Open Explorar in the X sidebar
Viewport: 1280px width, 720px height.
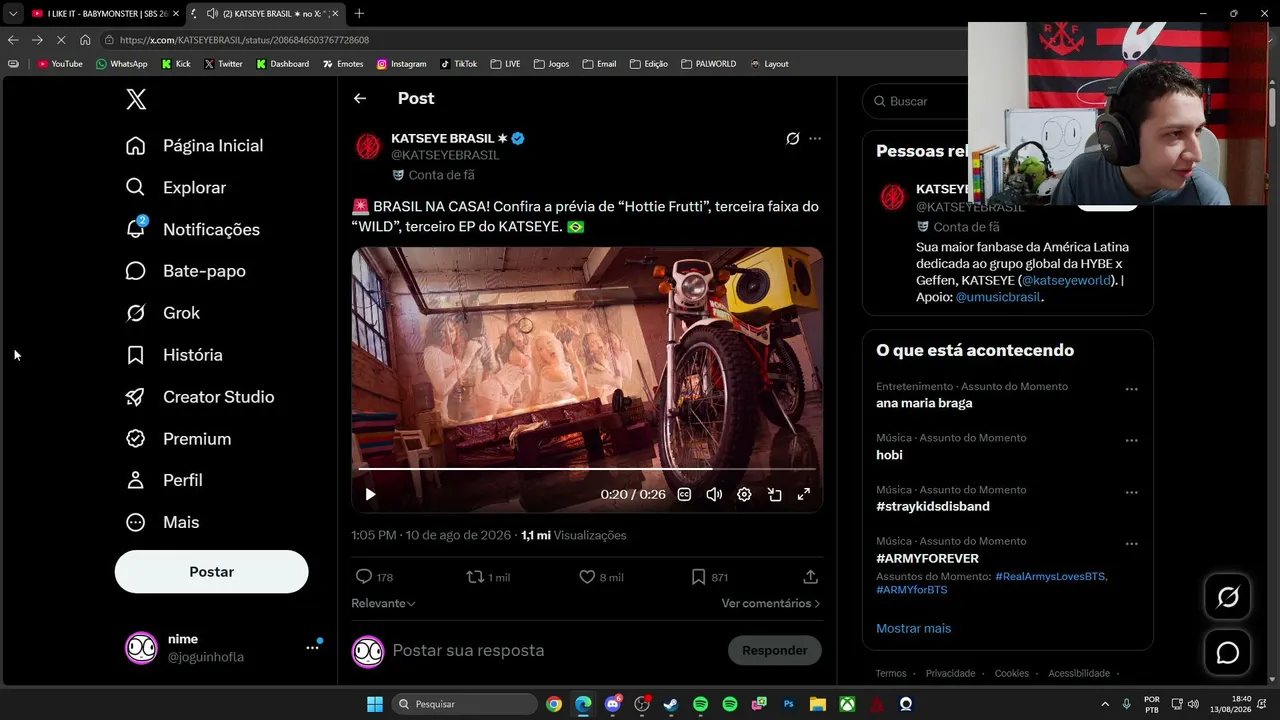coord(176,188)
